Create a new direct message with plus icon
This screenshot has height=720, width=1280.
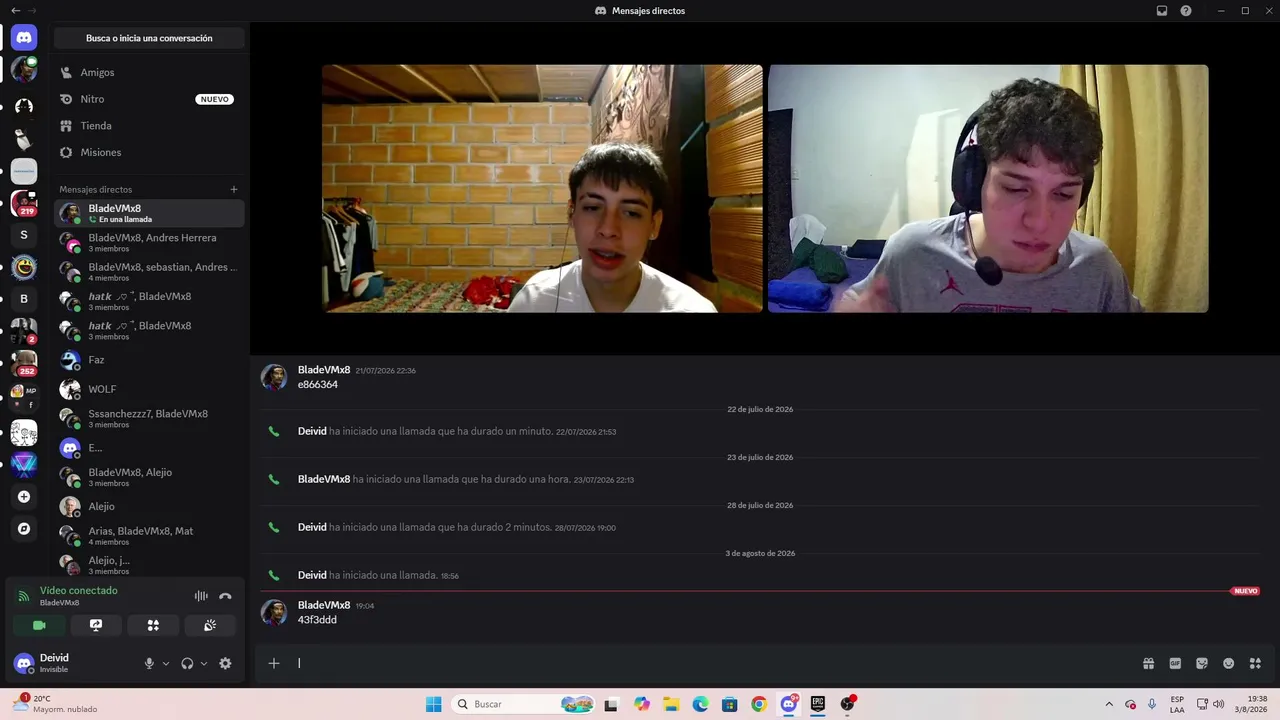[x=234, y=189]
